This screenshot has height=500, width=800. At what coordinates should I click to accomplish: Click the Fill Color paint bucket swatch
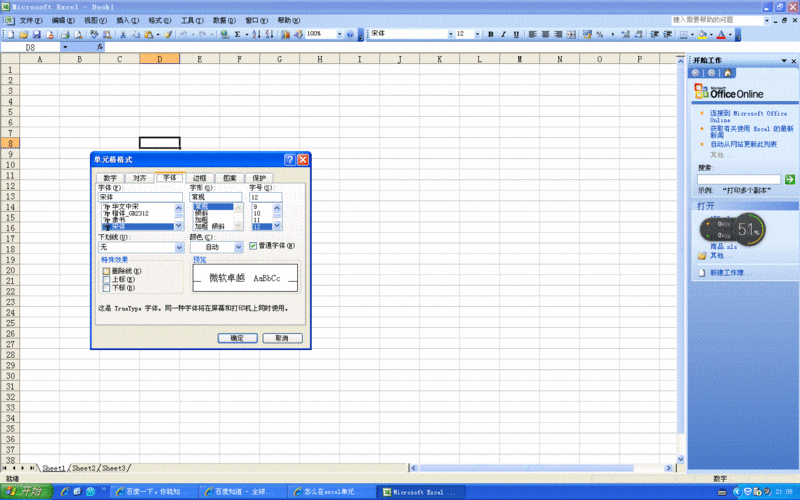(x=702, y=34)
